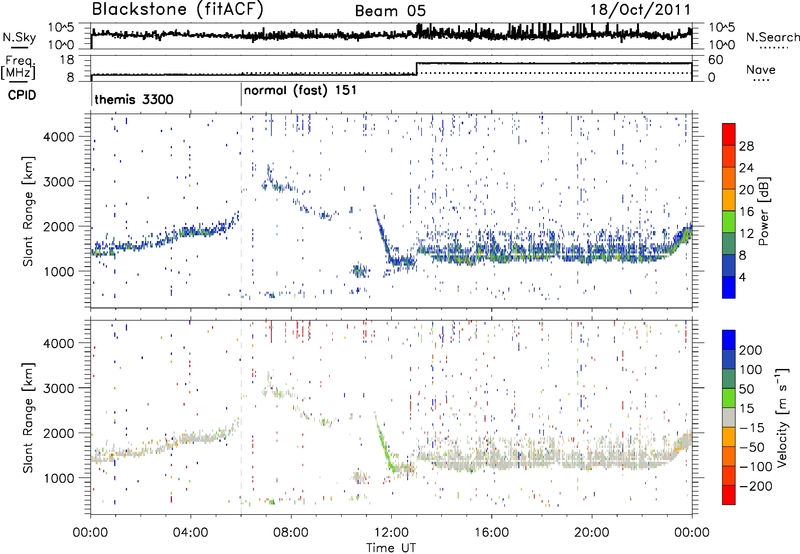Click the 'Blackstone (fitACF)' plot title
This screenshot has height=554, width=800.
tap(177, 9)
